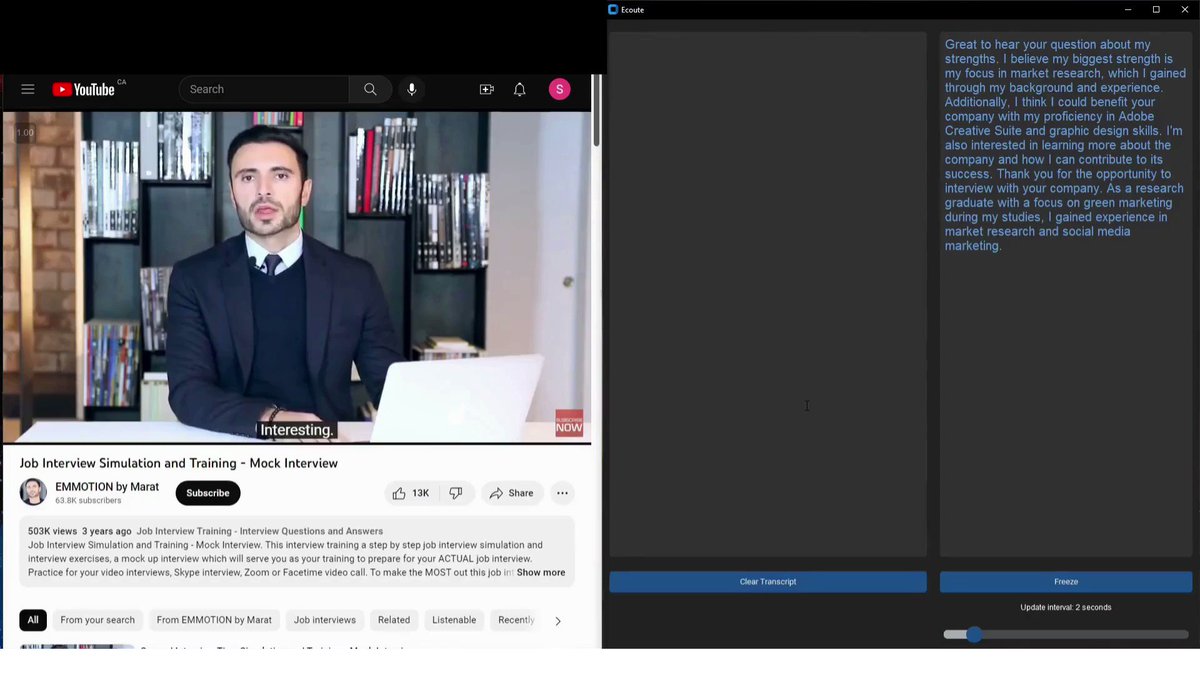Share the mock interview video
The height and width of the screenshot is (675, 1200).
pos(511,493)
